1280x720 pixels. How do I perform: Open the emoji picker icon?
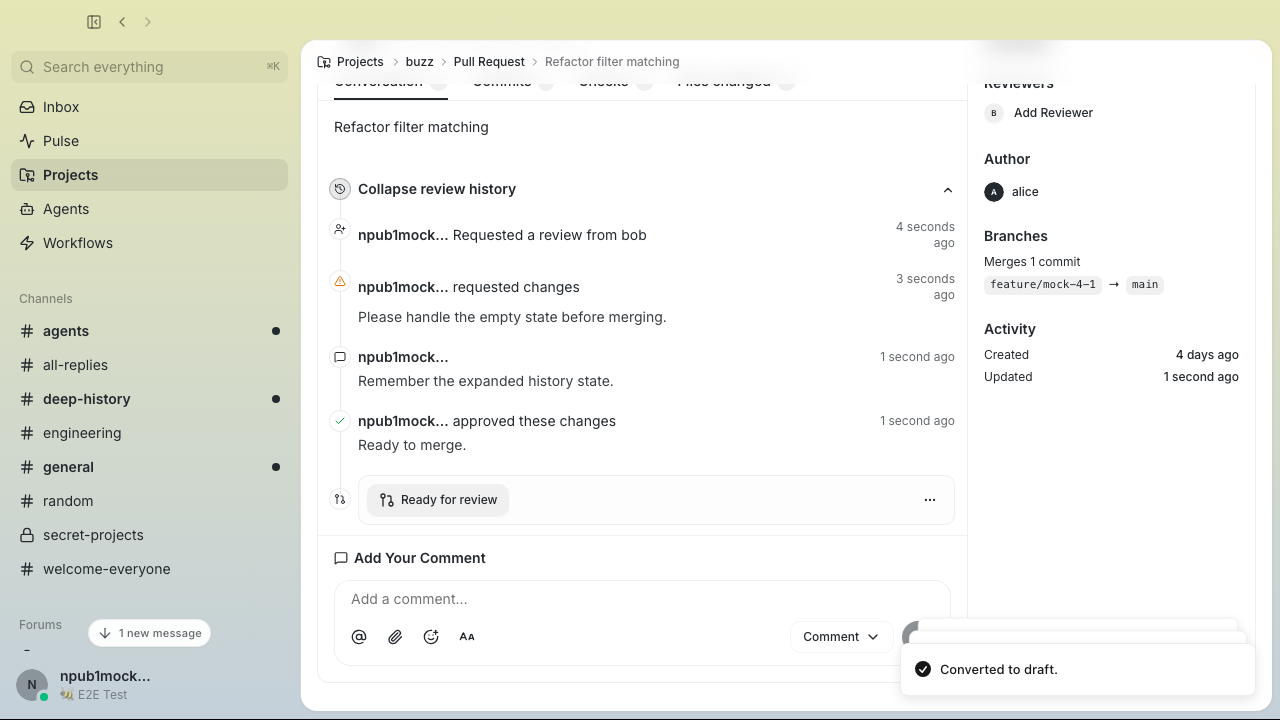click(431, 637)
